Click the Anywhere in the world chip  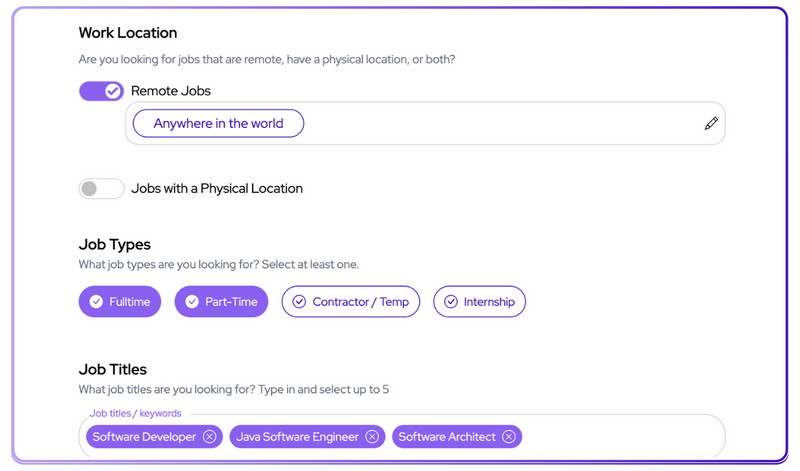click(x=218, y=124)
